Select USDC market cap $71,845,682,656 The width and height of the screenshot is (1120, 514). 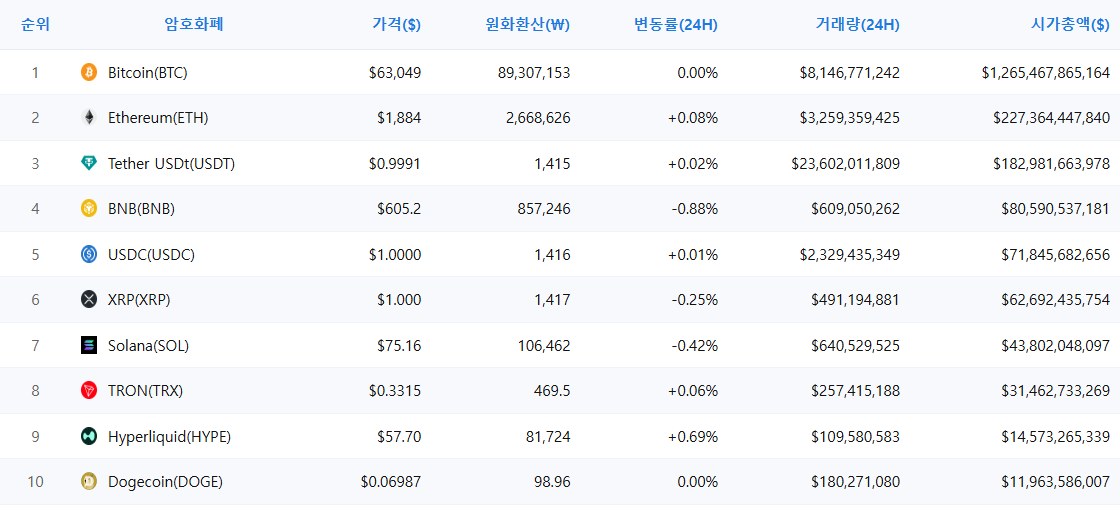[x=1056, y=255]
